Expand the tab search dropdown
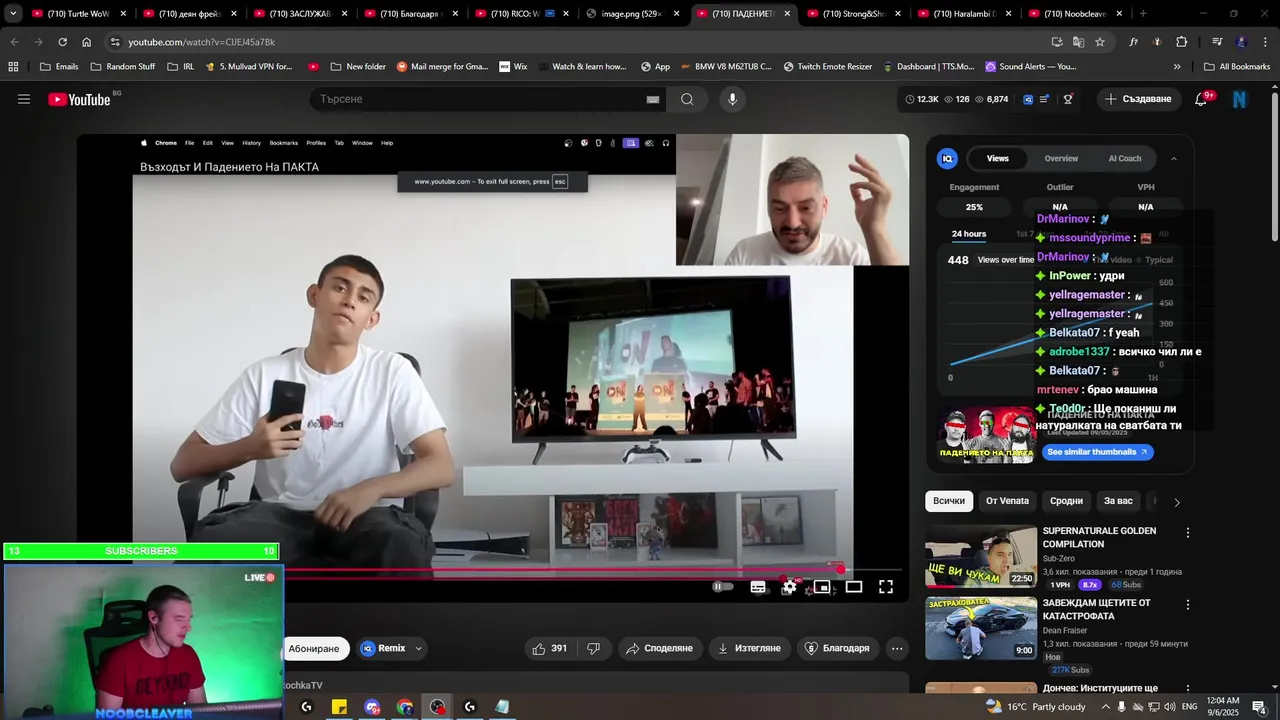 pos(13,14)
